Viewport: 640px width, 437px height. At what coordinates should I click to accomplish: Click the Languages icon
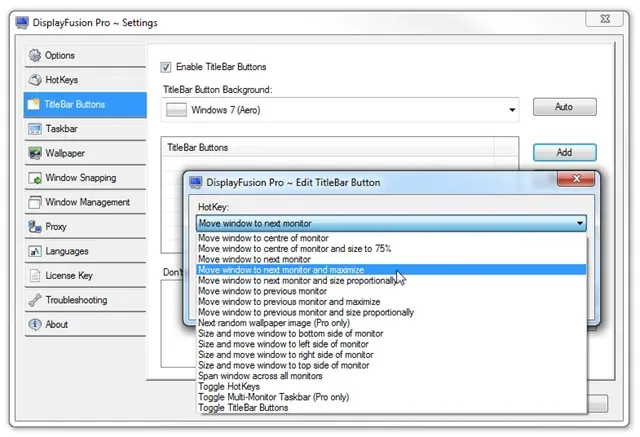click(35, 251)
